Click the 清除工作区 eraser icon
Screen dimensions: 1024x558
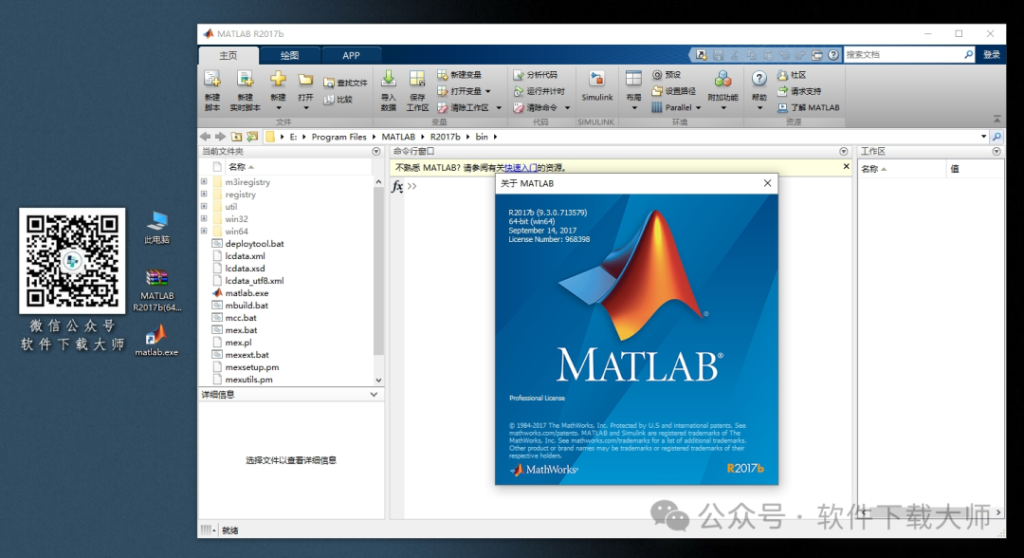pyautogui.click(x=443, y=108)
